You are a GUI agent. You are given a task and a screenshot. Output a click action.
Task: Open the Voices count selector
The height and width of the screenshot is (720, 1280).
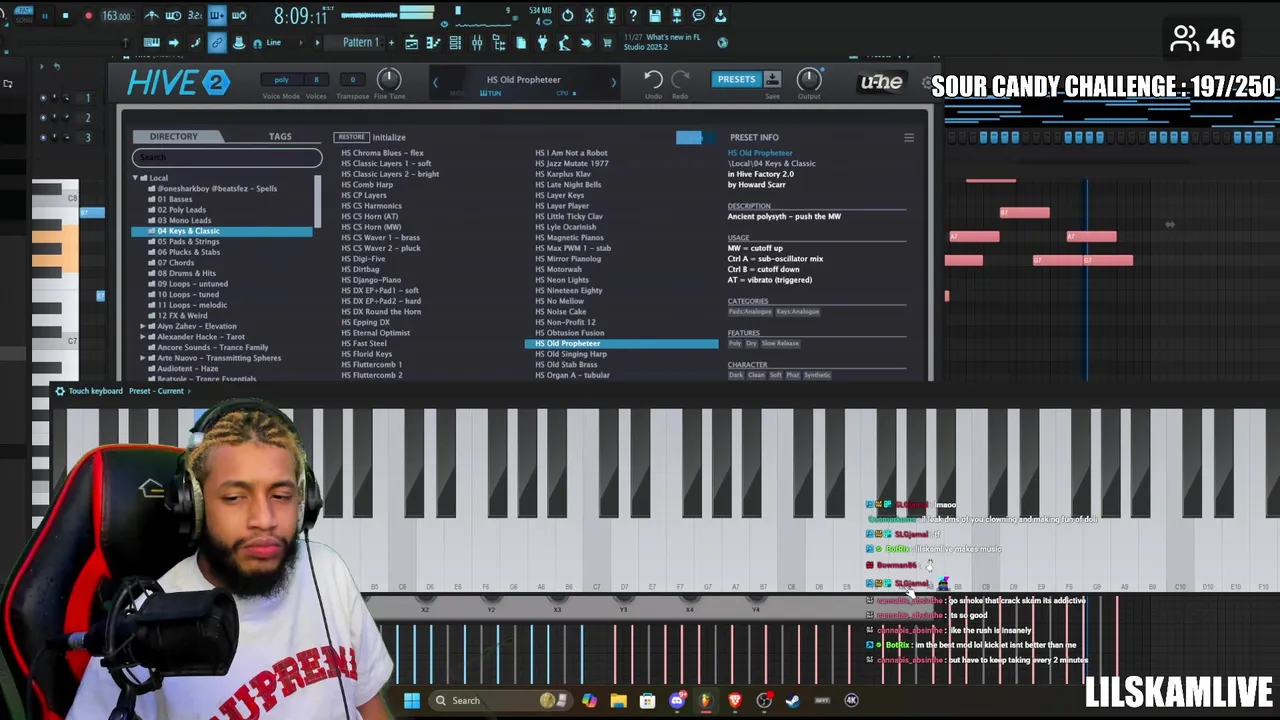click(x=316, y=80)
